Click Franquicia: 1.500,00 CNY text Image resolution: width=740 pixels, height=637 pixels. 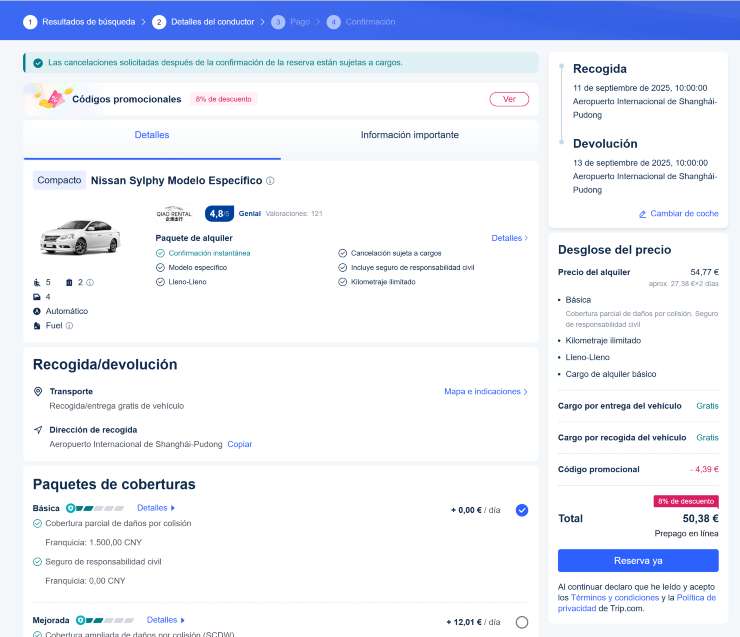93,543
